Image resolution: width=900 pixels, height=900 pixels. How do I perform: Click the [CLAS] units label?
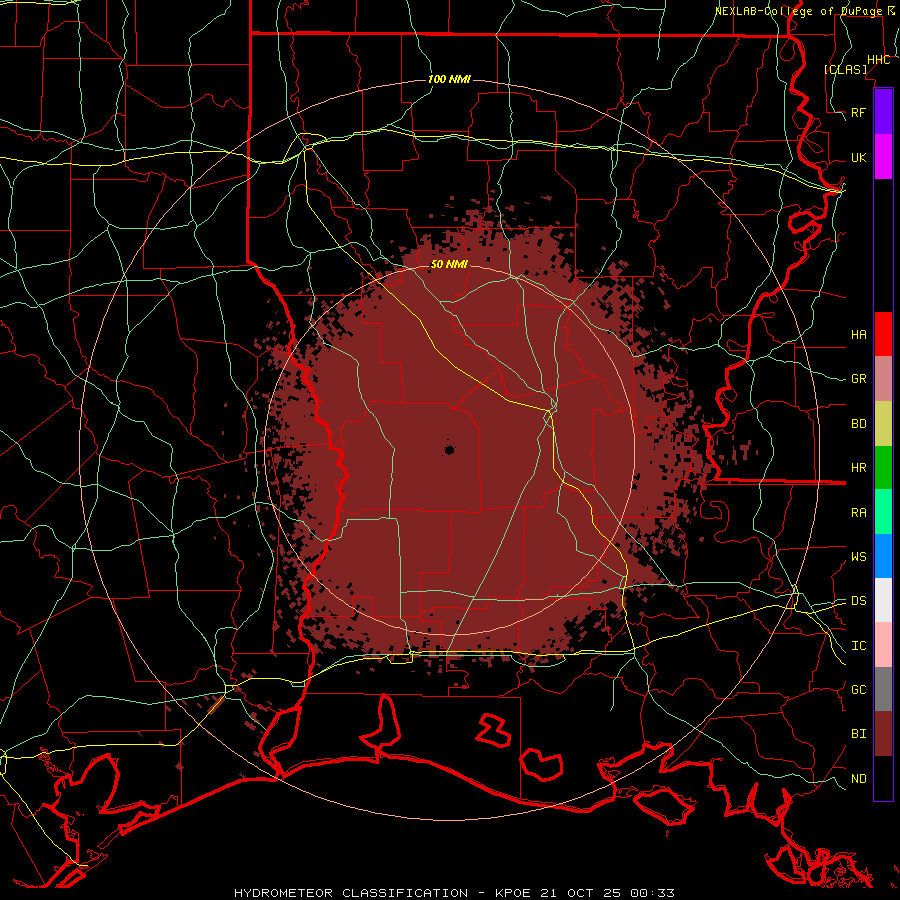pos(845,69)
